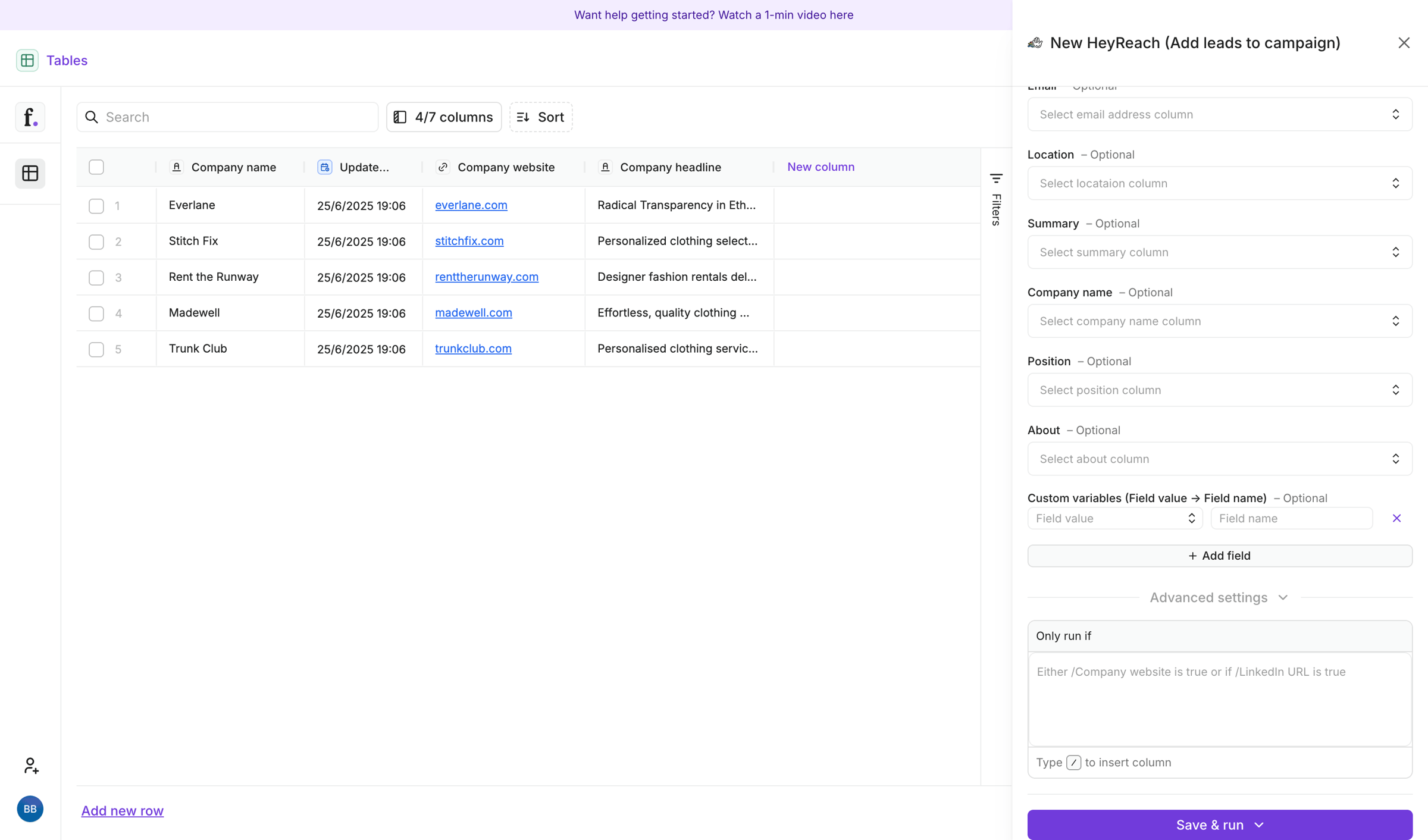Select the 'Personalized clothing select...' headline cell
The height and width of the screenshot is (840, 1428).
[679, 241]
